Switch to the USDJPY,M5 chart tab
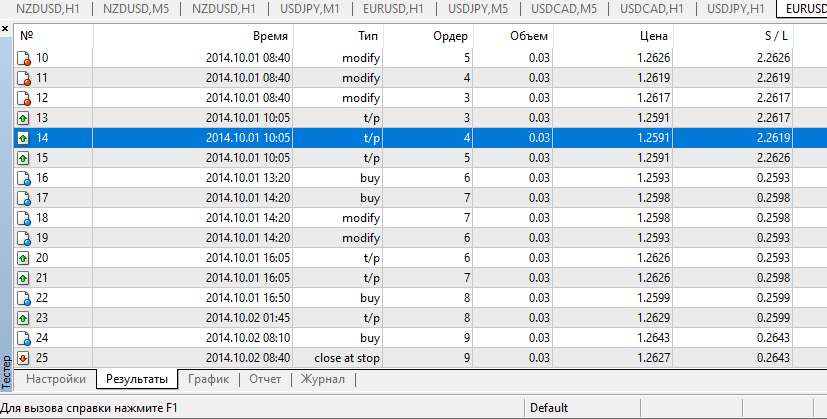 tap(478, 9)
